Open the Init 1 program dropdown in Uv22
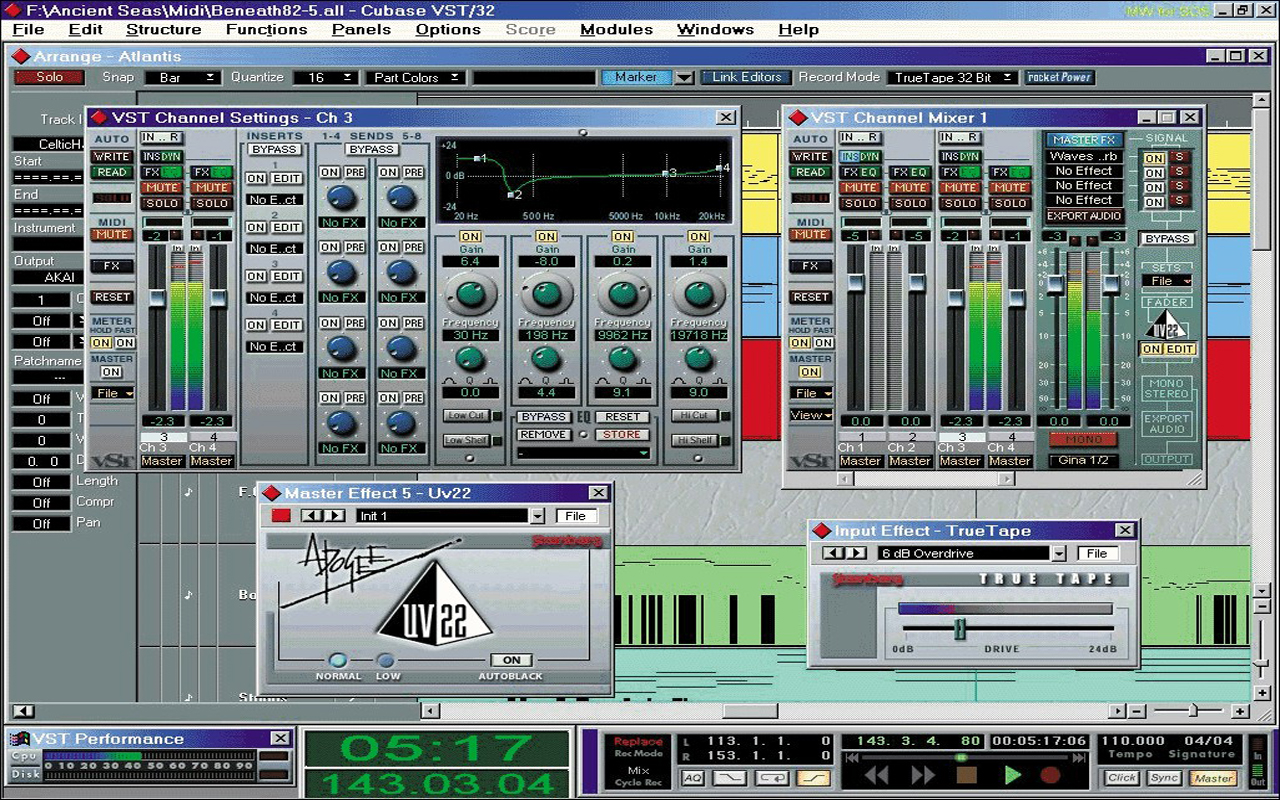 [x=538, y=516]
